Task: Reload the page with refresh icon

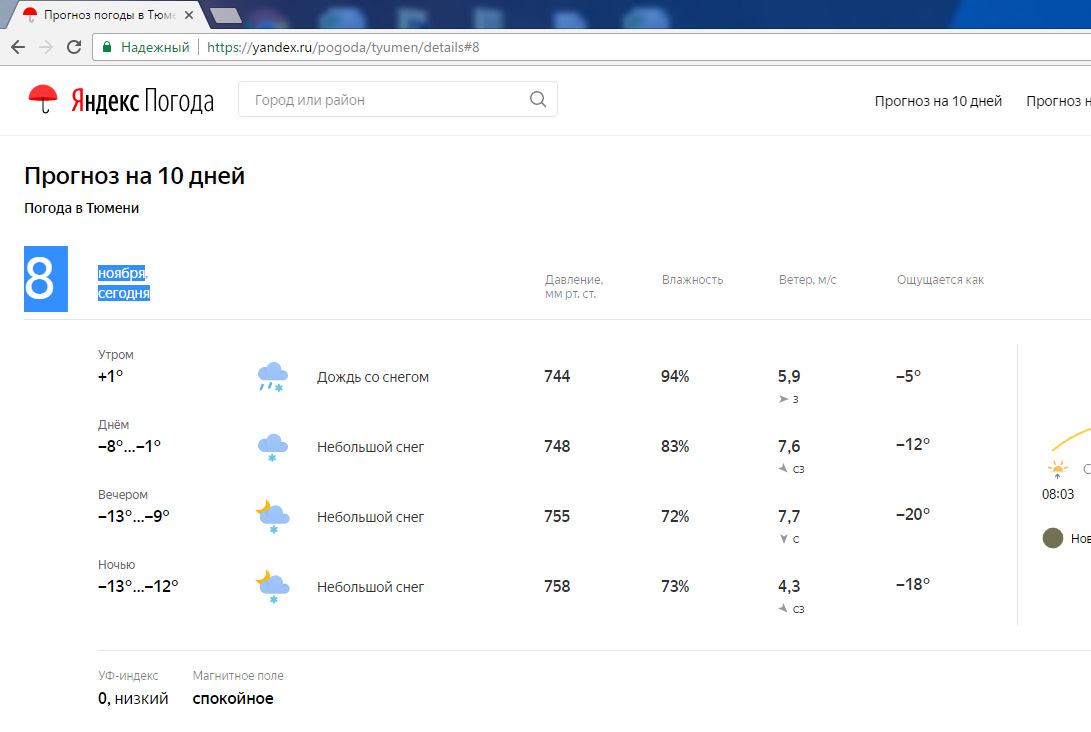Action: point(74,47)
